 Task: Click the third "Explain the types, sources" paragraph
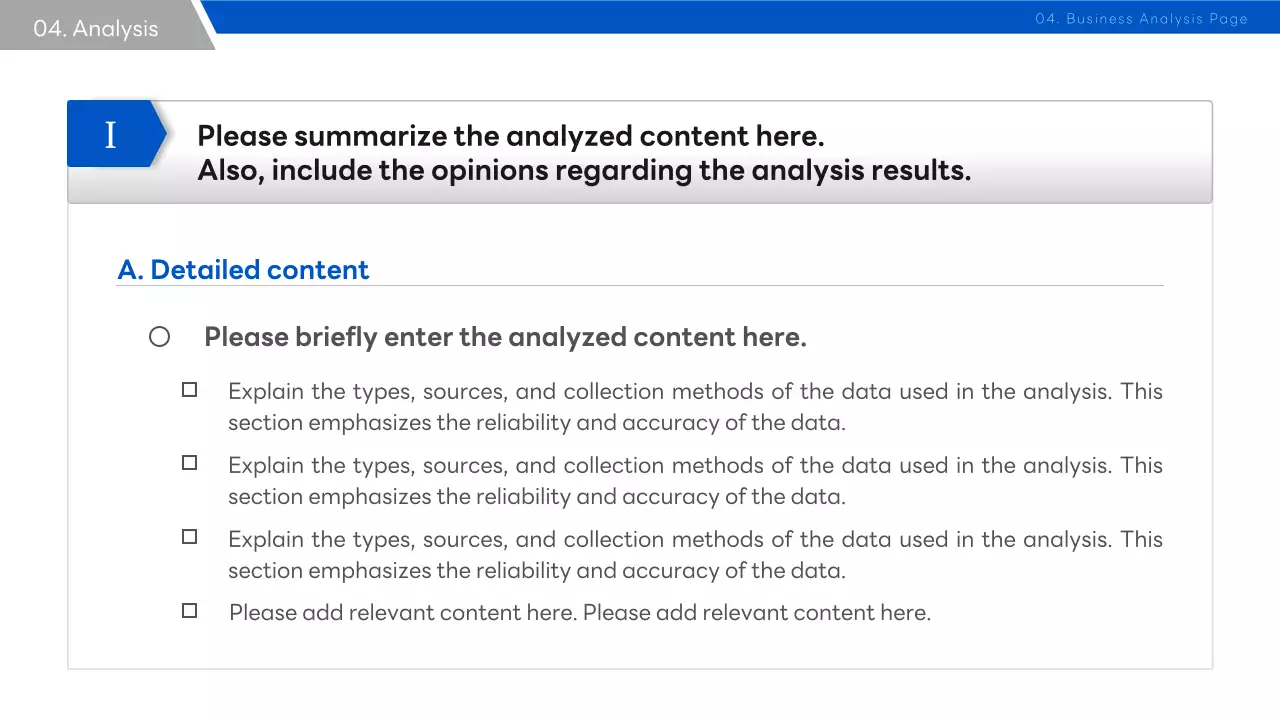(695, 554)
